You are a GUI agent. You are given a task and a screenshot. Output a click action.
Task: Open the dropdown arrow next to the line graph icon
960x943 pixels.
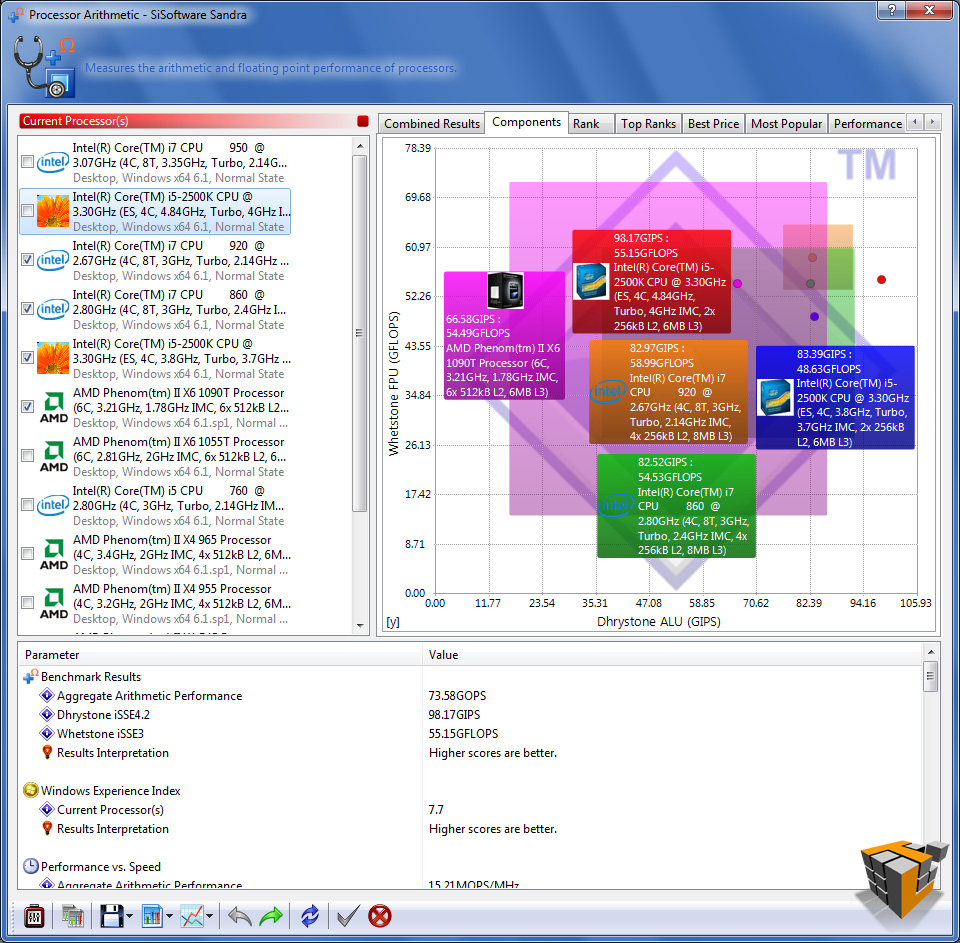click(209, 917)
